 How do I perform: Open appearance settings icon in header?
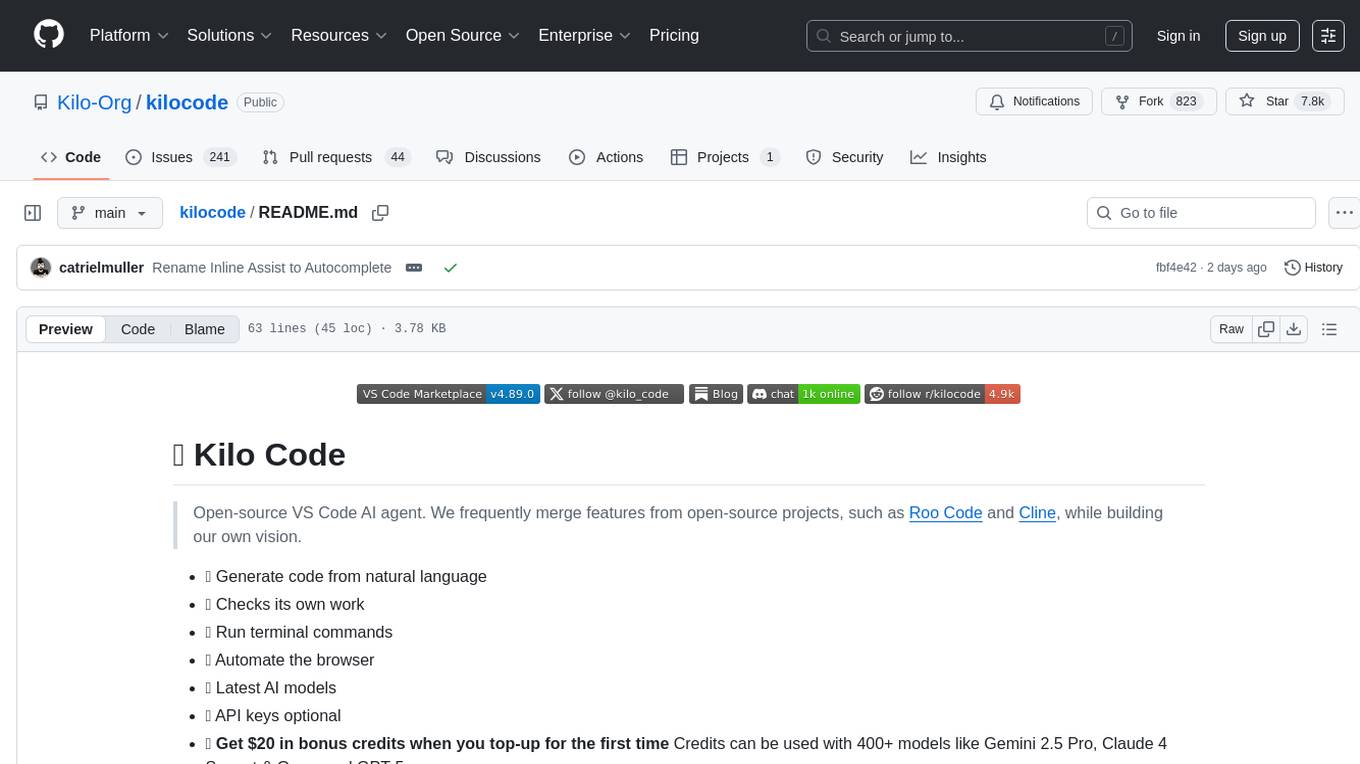1328,36
